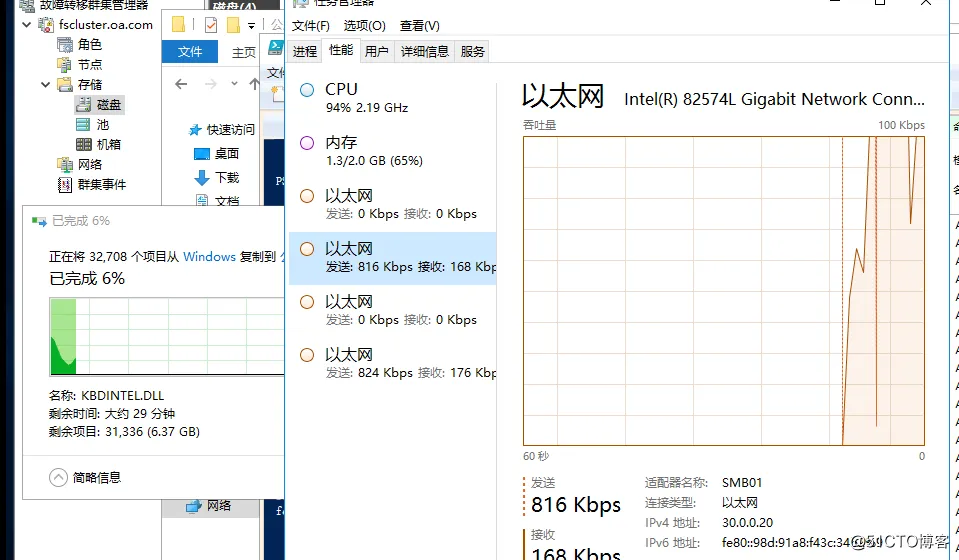The width and height of the screenshot is (959, 560).
Task: Click the fscluster.oa.com cluster icon
Action: point(46,24)
